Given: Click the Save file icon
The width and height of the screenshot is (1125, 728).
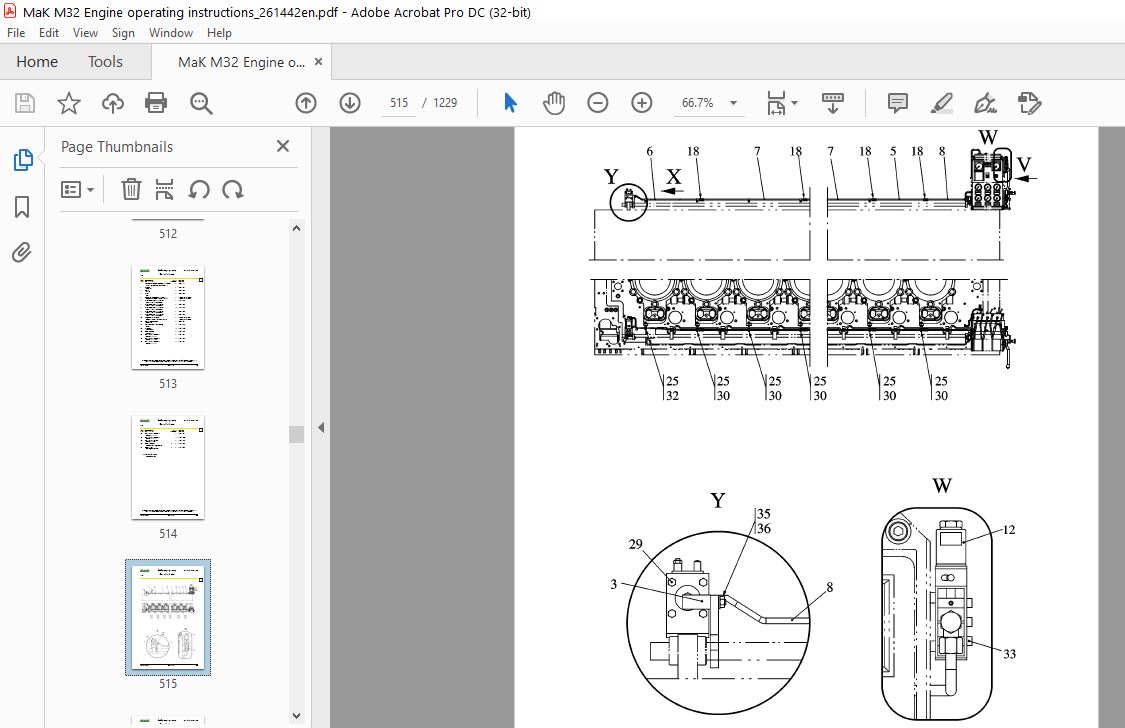Looking at the screenshot, I should pos(25,103).
